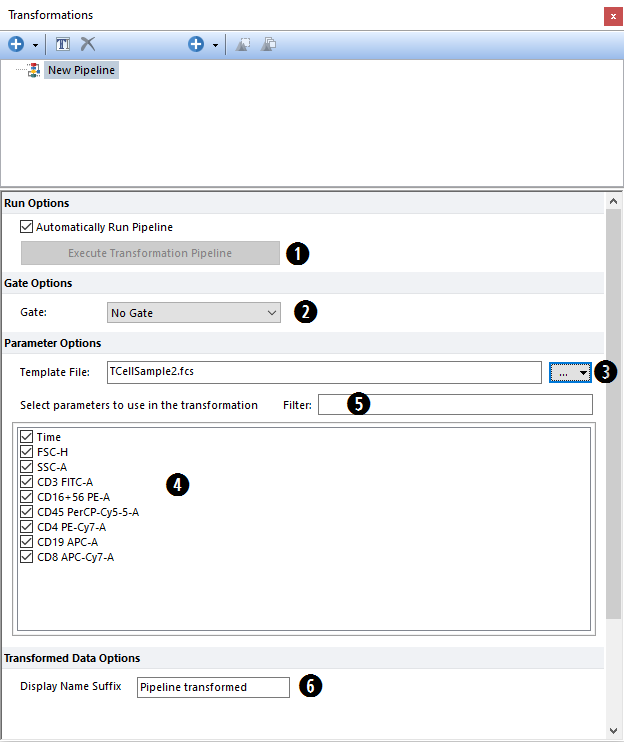Click the scrollbar up arrow
624x742 pixels.
pos(614,201)
